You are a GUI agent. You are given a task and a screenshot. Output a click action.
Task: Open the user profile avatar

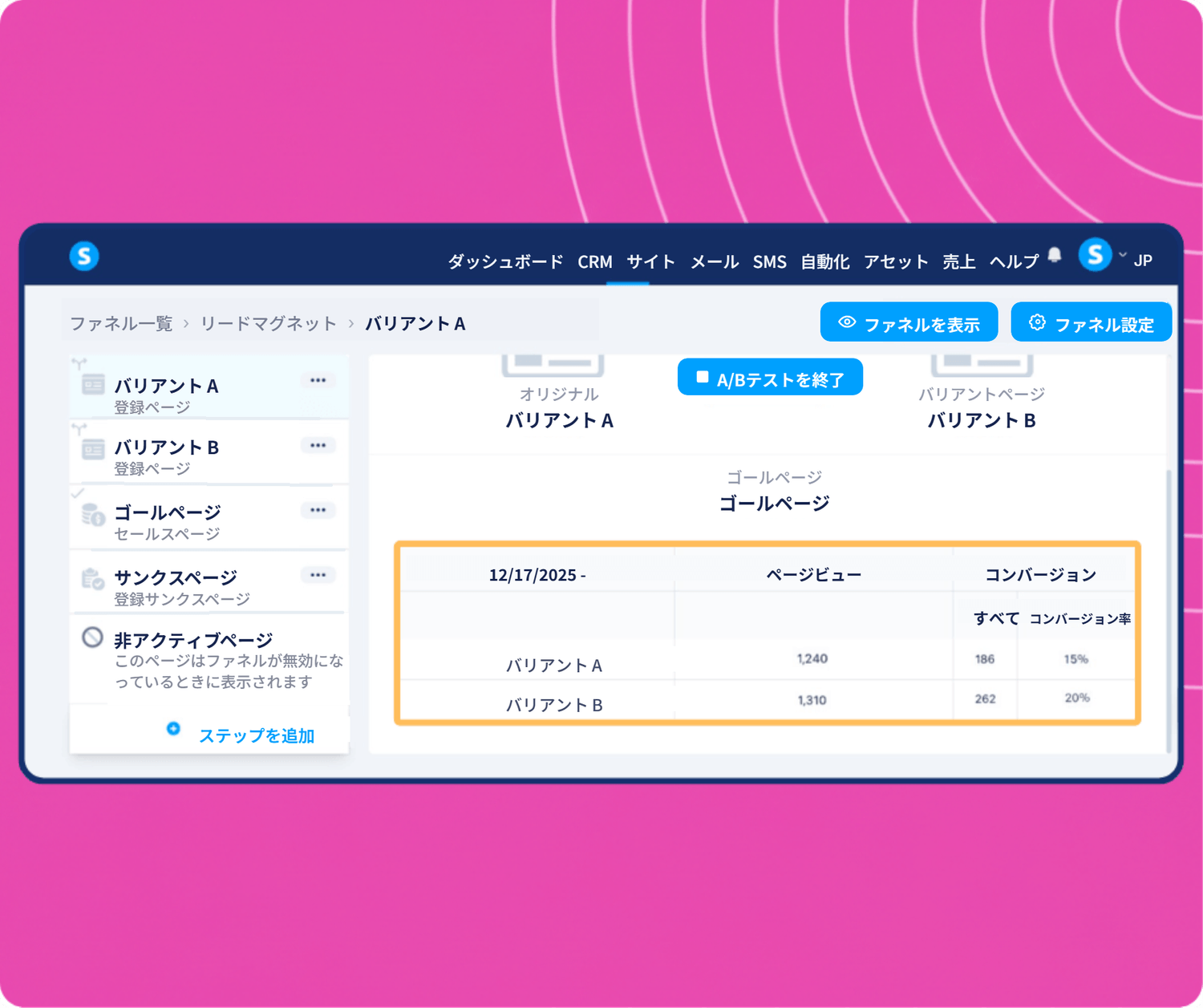tap(1095, 255)
